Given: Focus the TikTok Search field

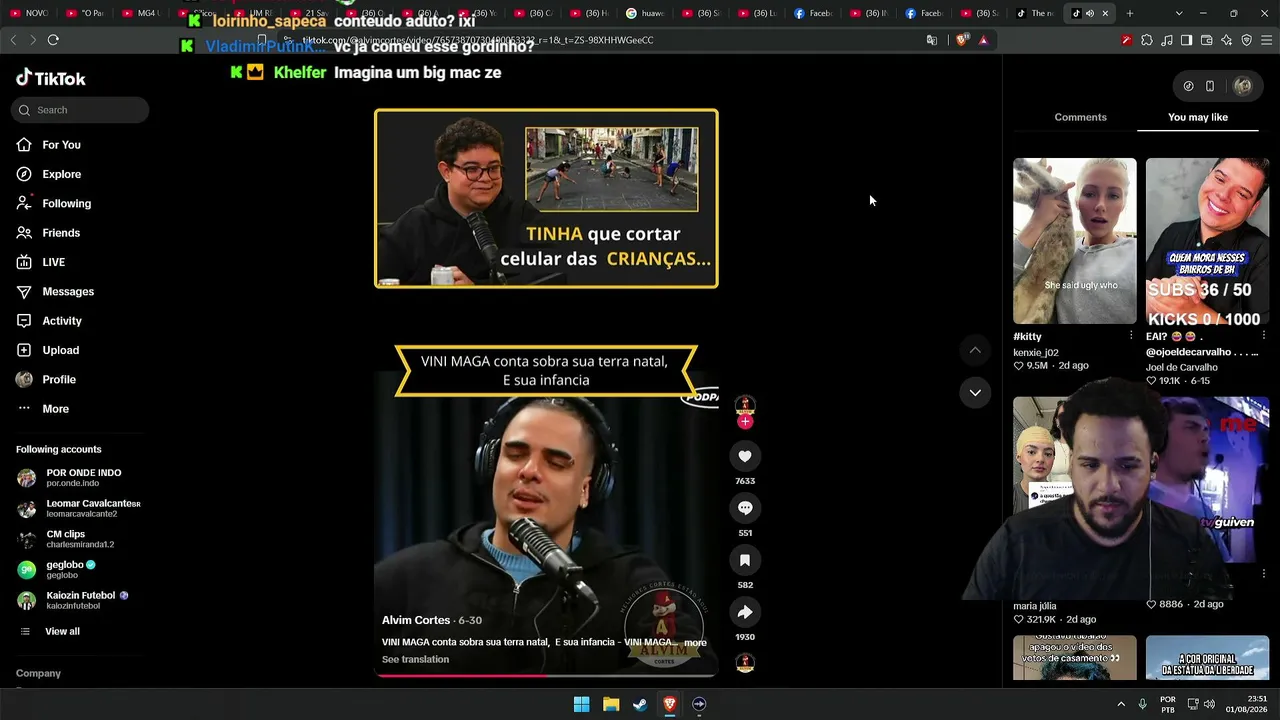Looking at the screenshot, I should click(80, 110).
